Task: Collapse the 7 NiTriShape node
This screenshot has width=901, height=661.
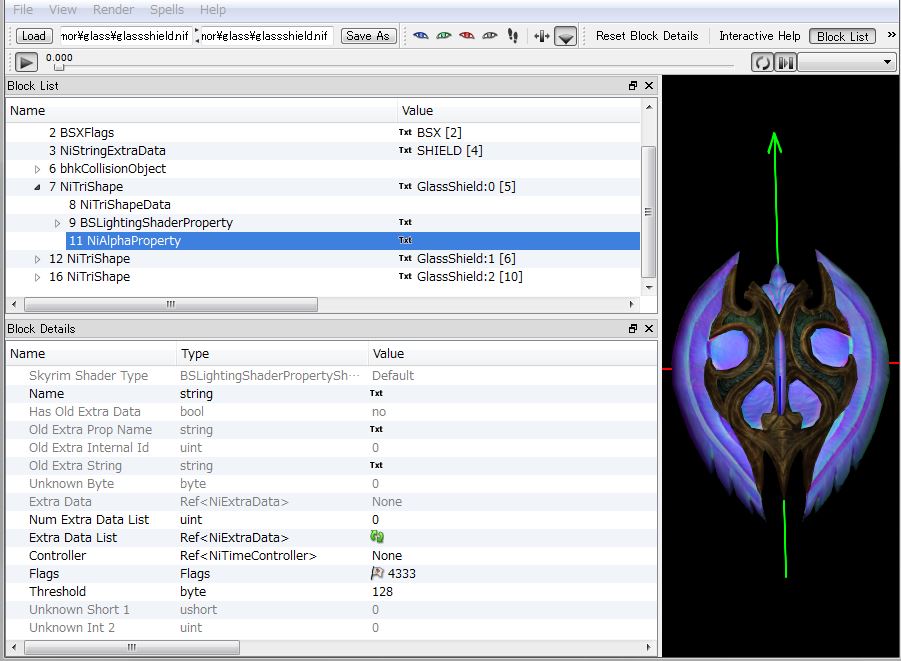Action: 37,187
